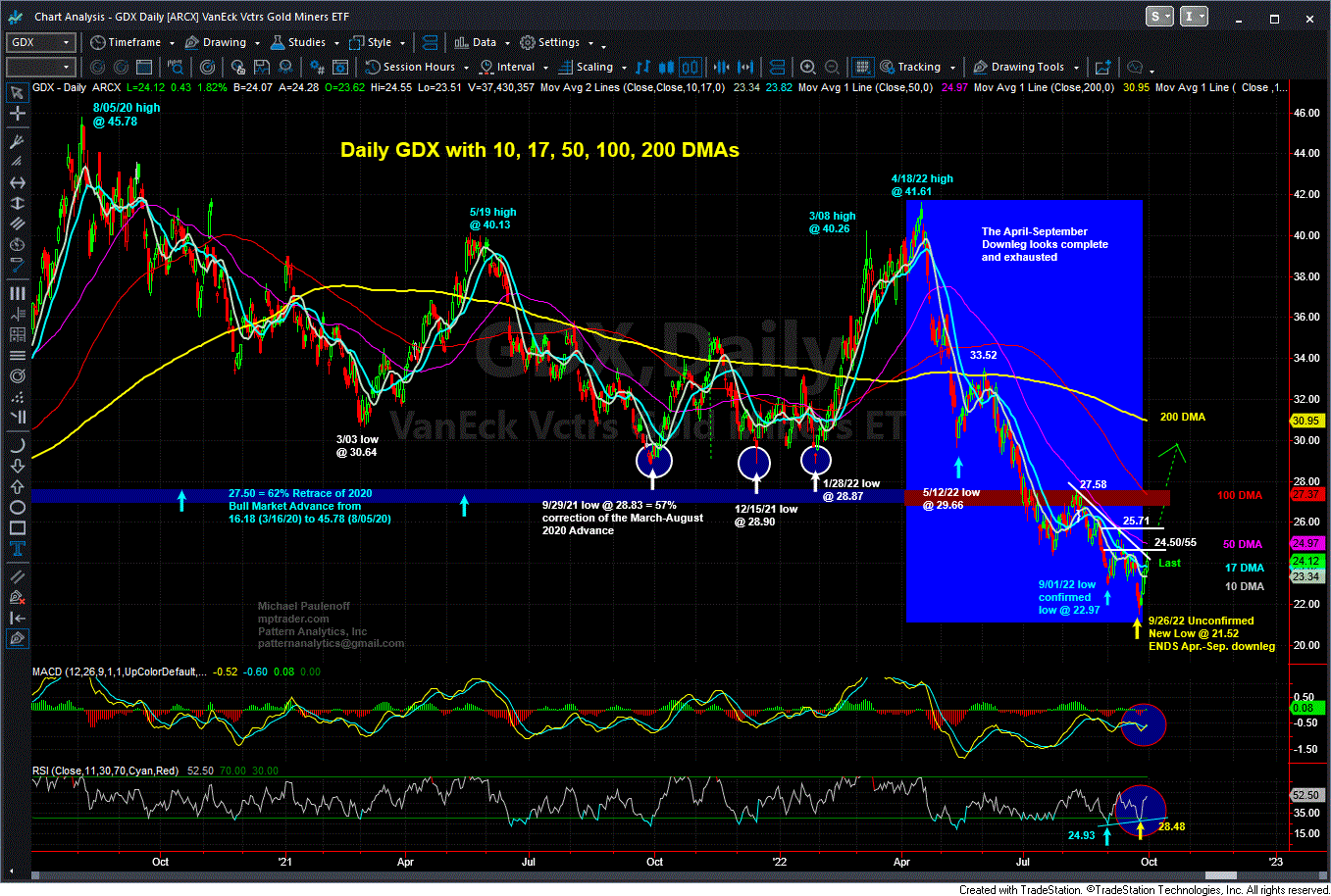The height and width of the screenshot is (896, 1331).
Task: Click the '8/05/20 high @ 45.78' annotation
Action: (127, 115)
